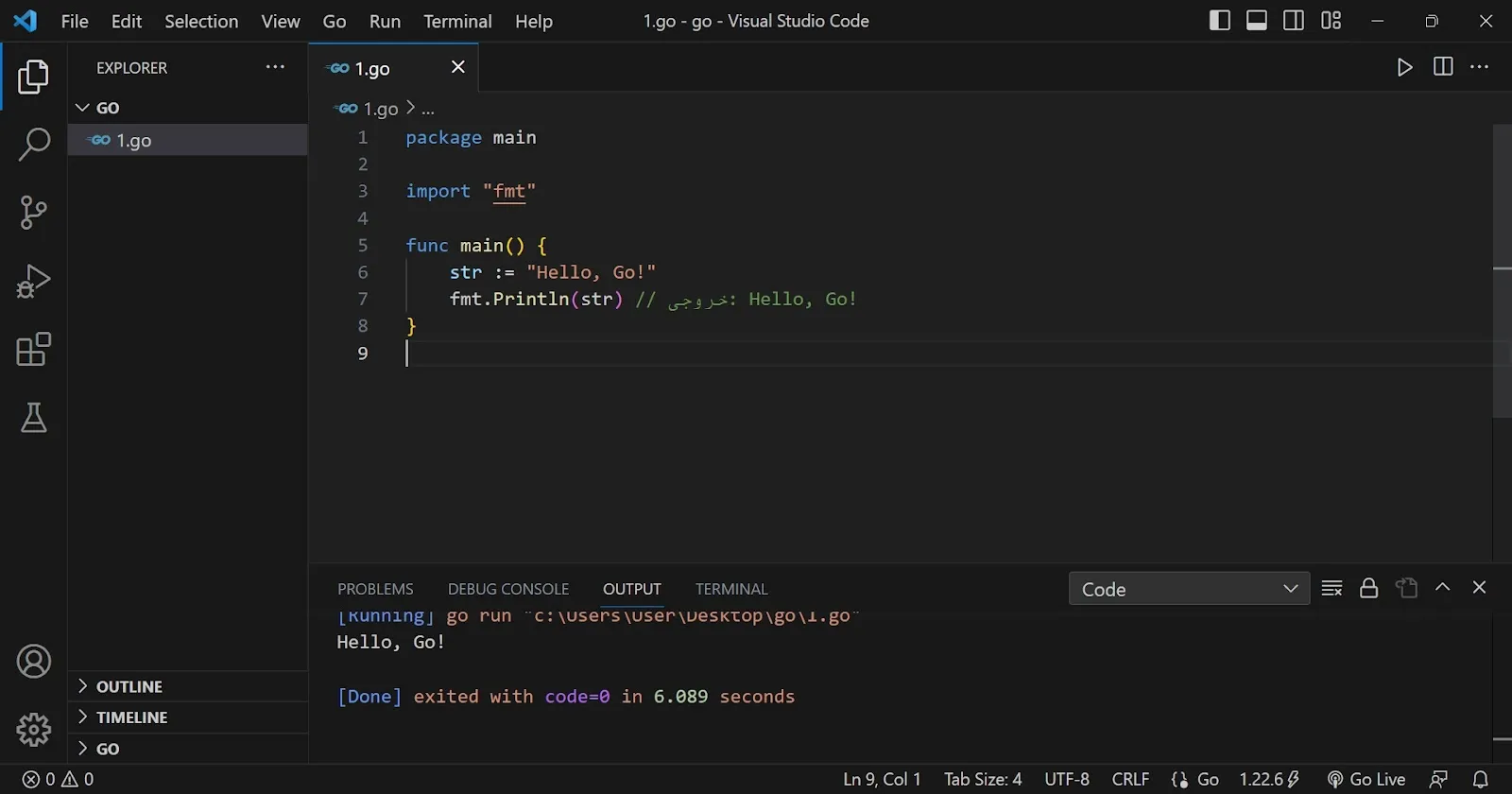Open the Code output channel dropdown
The image size is (1512, 794).
click(1189, 588)
